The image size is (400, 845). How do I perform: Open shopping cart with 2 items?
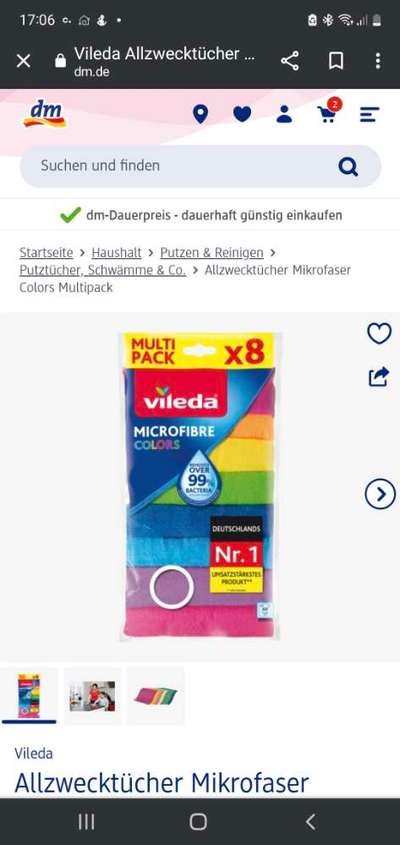329,112
